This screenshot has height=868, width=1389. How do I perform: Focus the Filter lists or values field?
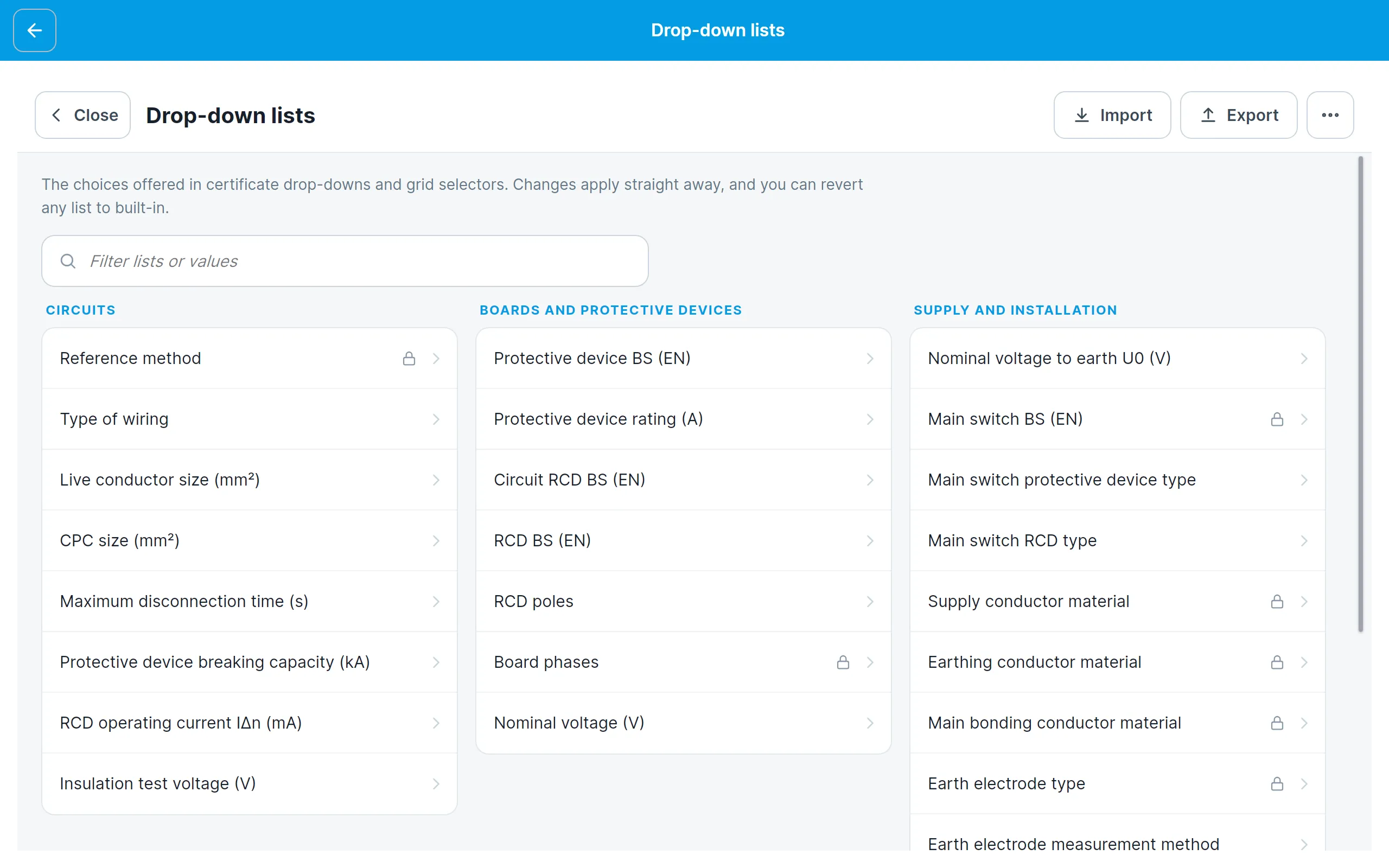pos(345,261)
